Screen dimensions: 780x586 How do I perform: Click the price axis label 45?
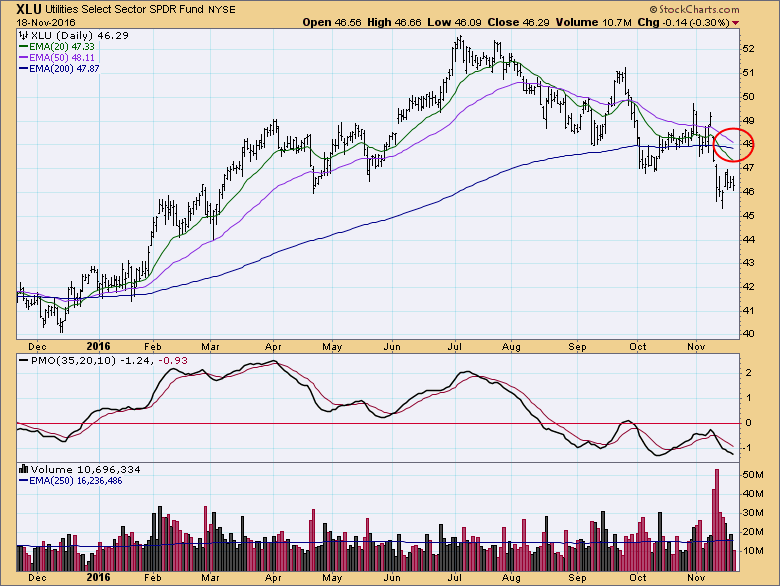[748, 215]
